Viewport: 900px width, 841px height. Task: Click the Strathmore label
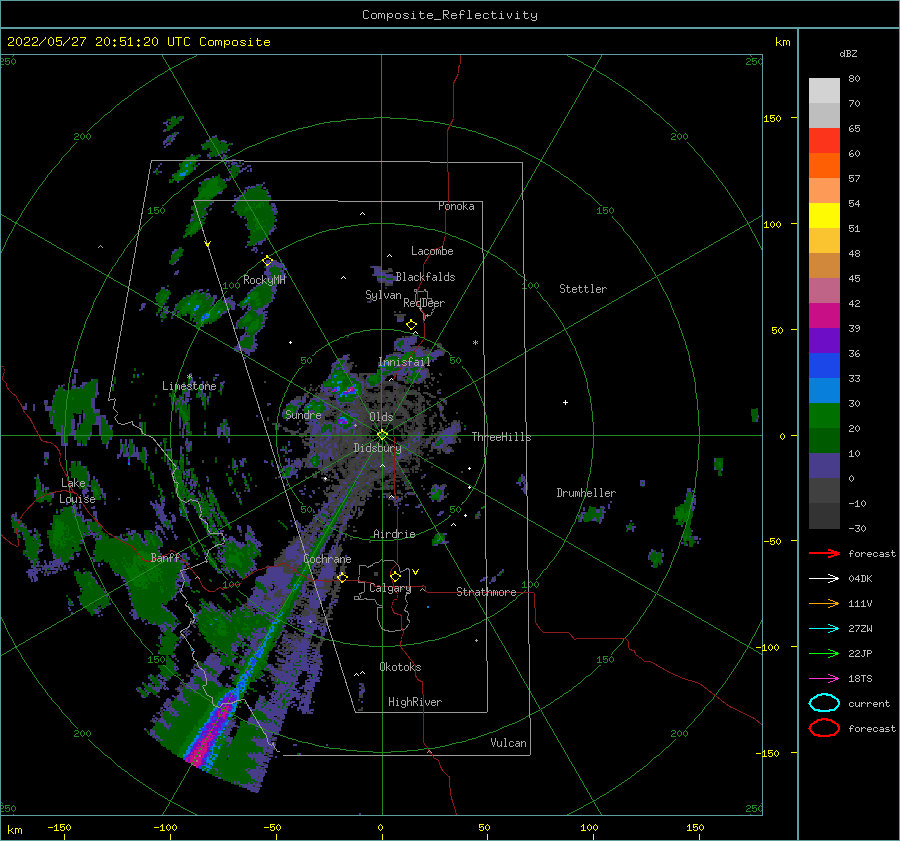tap(486, 592)
